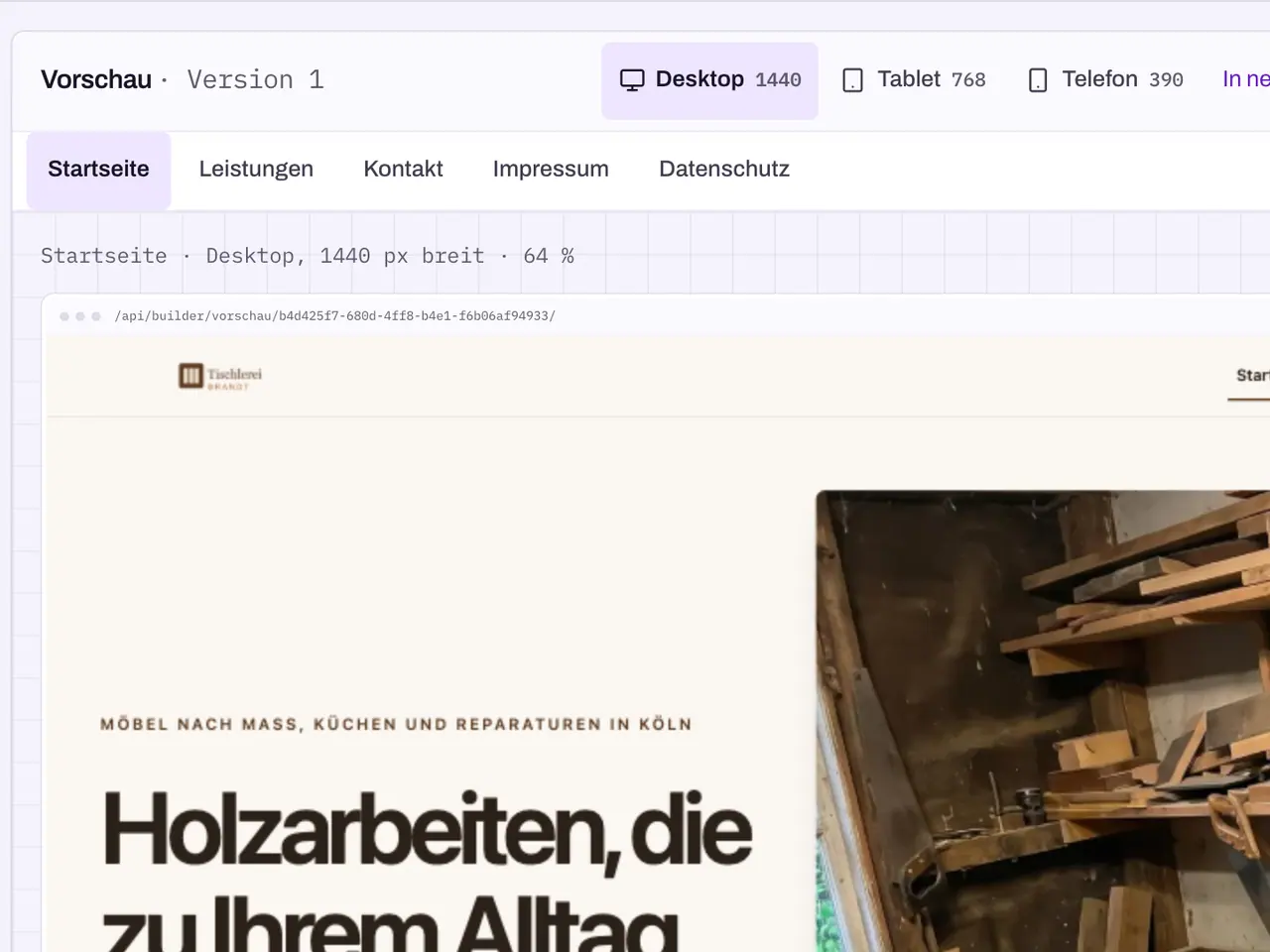
Task: Click the Vorschau heading
Action: pos(96,80)
